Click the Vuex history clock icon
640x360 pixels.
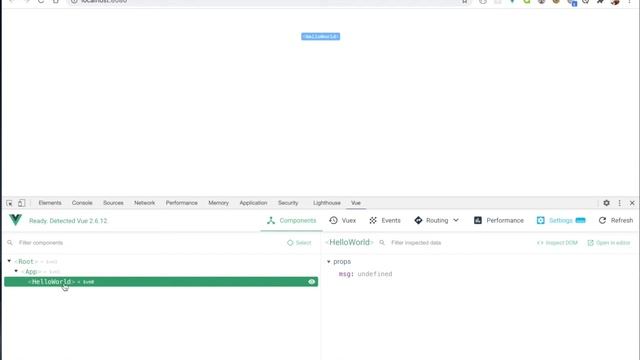click(333, 220)
